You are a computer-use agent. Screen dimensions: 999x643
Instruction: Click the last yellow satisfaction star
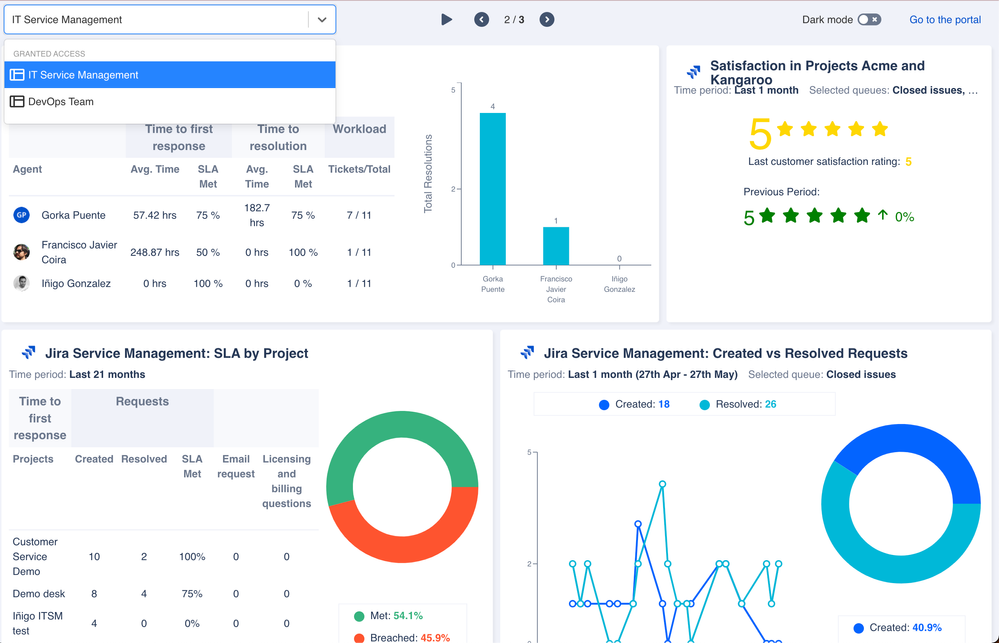coord(880,129)
